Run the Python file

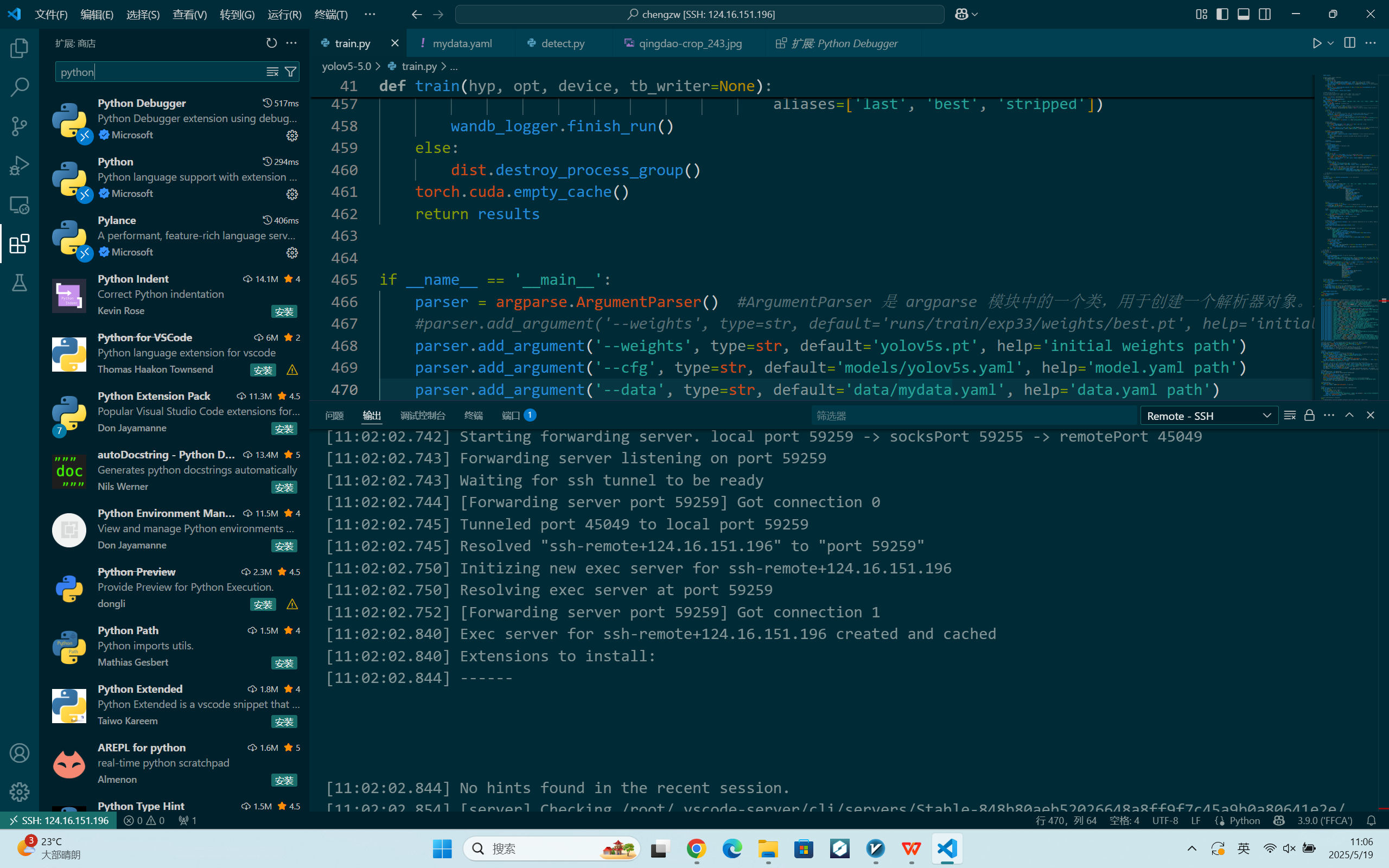[1317, 43]
